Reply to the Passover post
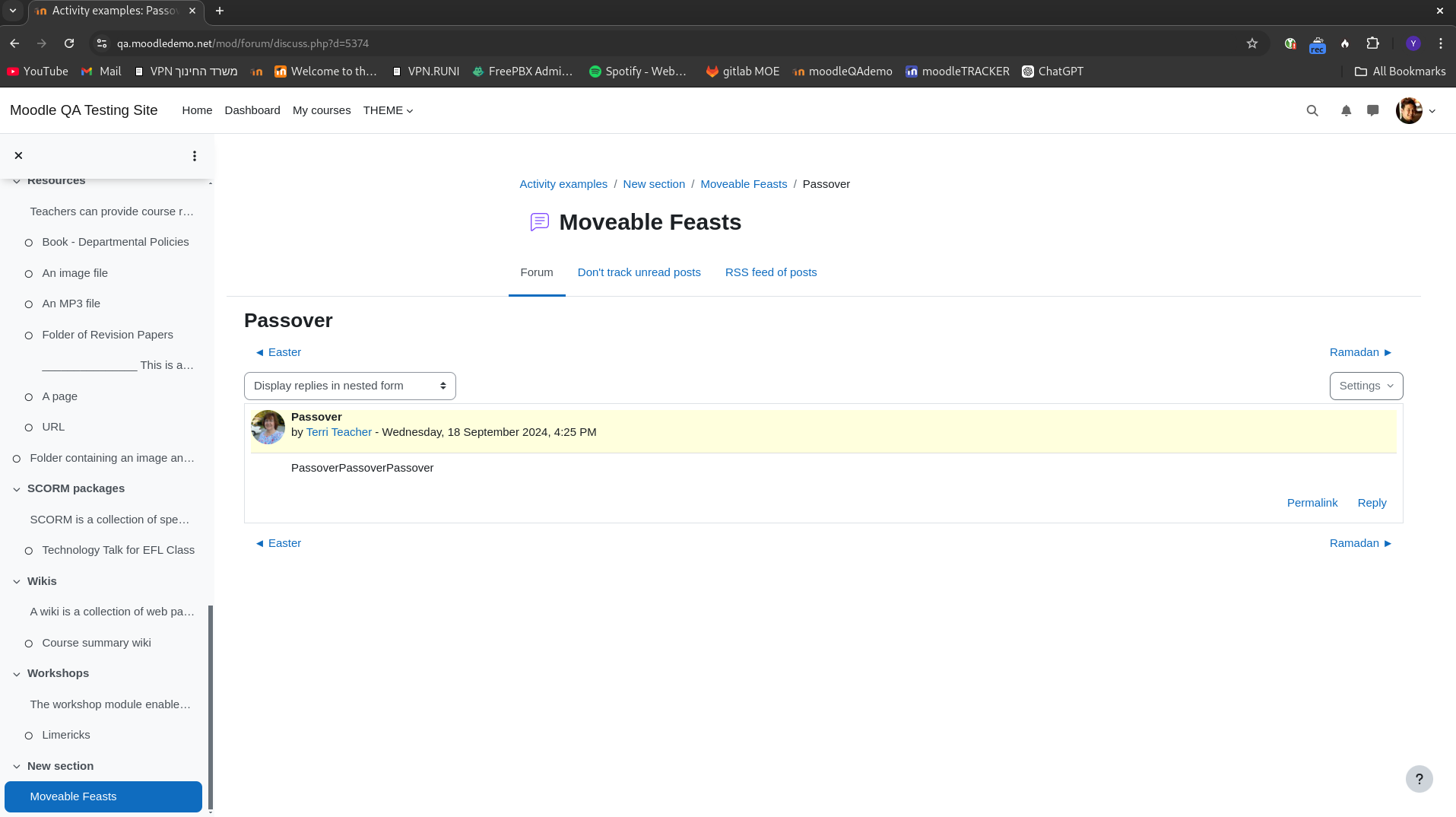This screenshot has height=817, width=1456. [x=1372, y=503]
